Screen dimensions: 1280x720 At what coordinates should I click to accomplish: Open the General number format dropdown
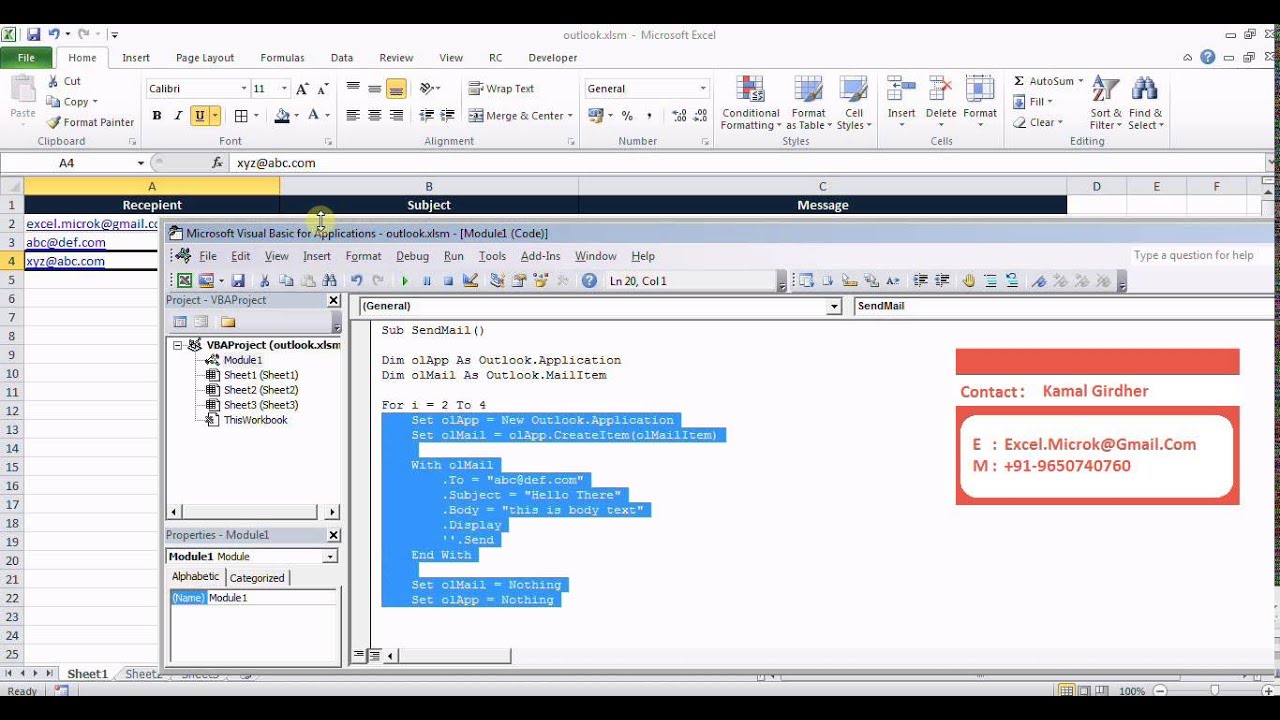point(703,89)
